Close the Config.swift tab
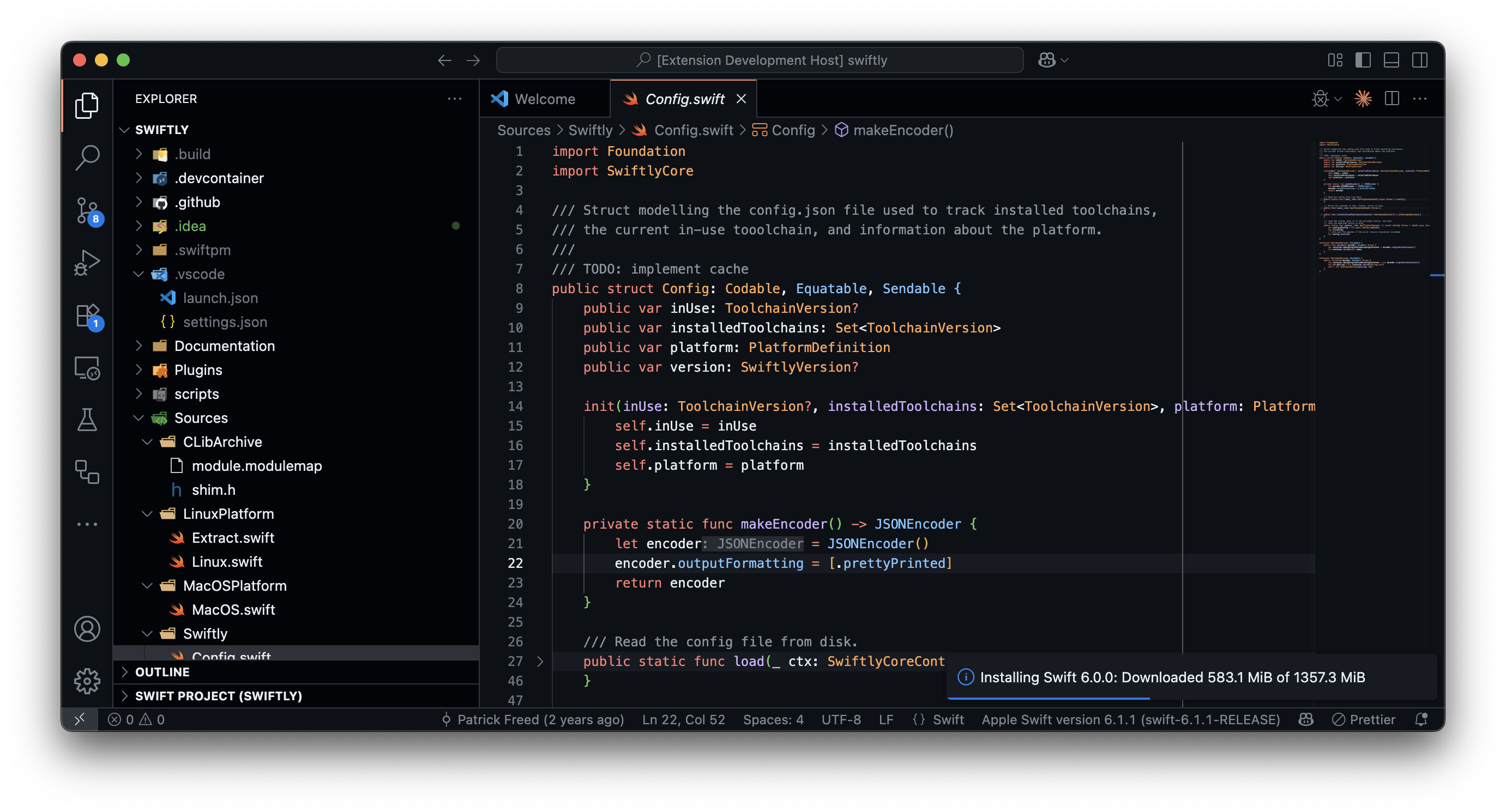1506x812 pixels. (740, 99)
